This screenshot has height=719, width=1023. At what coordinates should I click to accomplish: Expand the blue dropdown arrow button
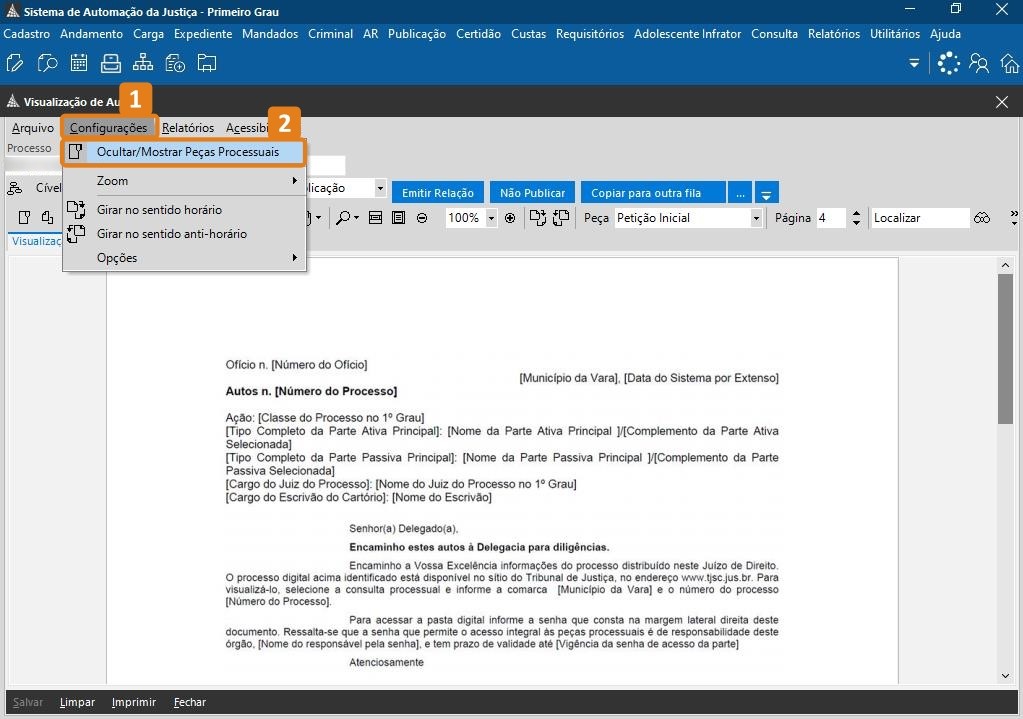[767, 193]
